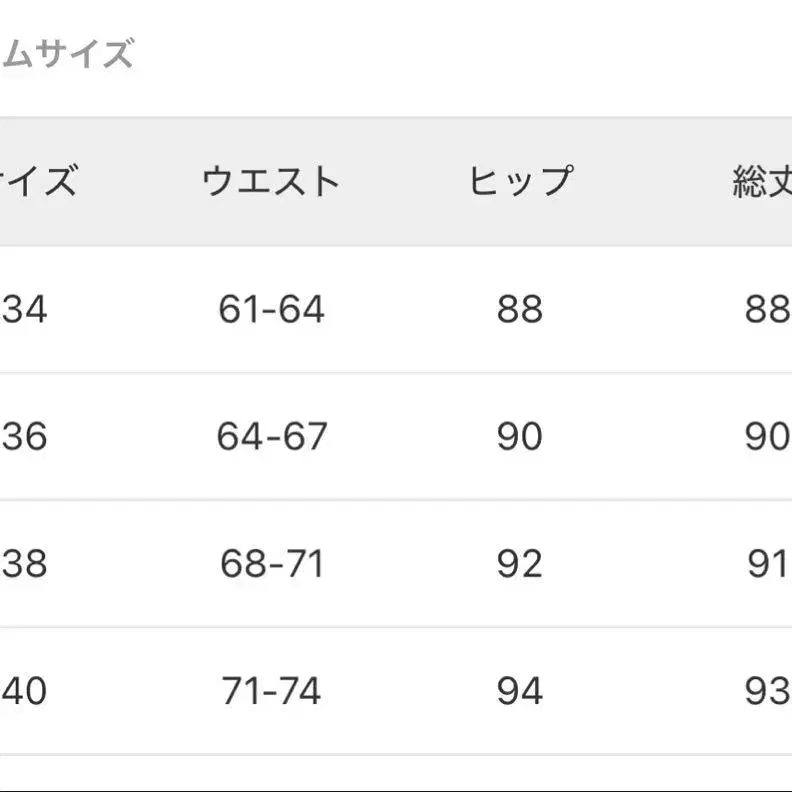Click the 総丈 value 88 for size 34

pos(767,310)
